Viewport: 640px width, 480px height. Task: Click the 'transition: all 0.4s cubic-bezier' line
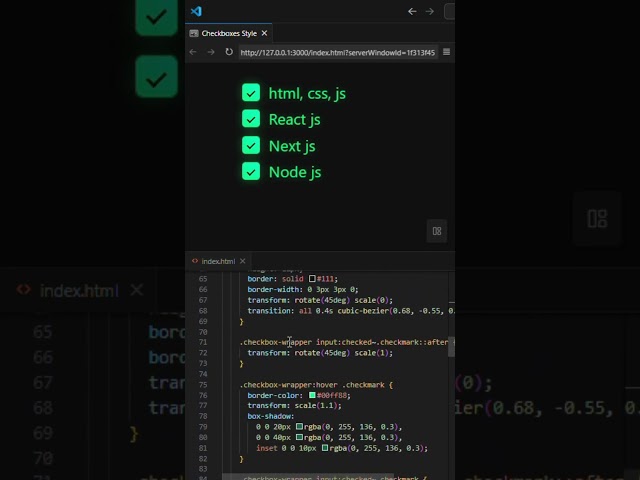coord(351,311)
